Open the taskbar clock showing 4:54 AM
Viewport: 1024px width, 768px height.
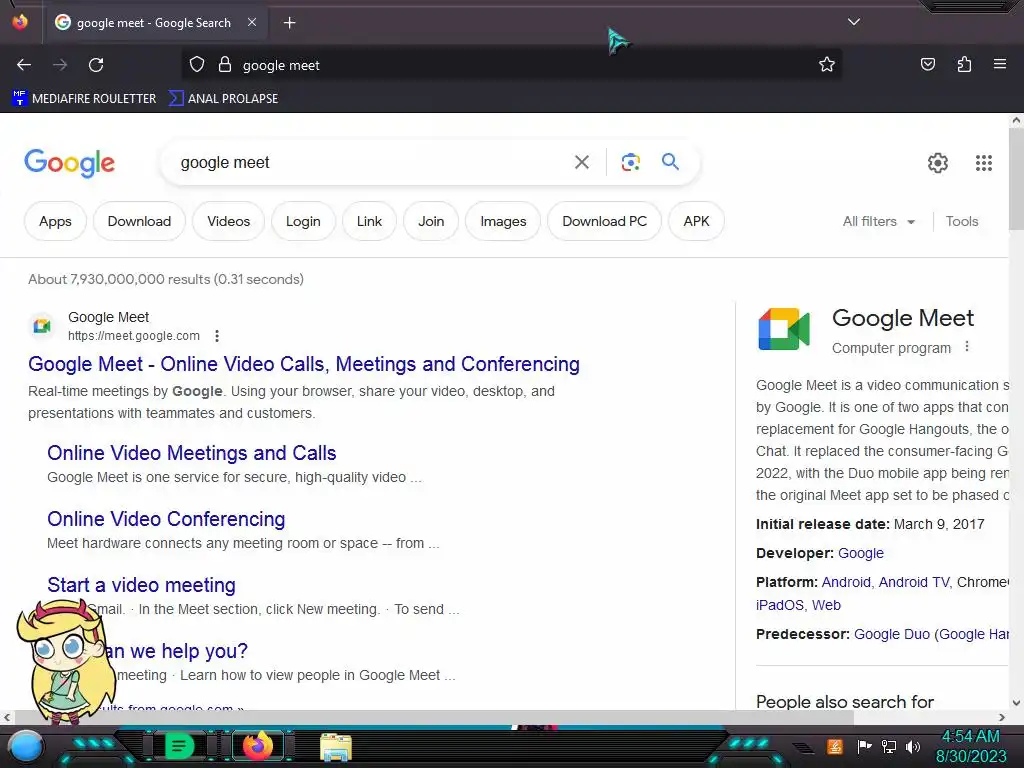970,746
